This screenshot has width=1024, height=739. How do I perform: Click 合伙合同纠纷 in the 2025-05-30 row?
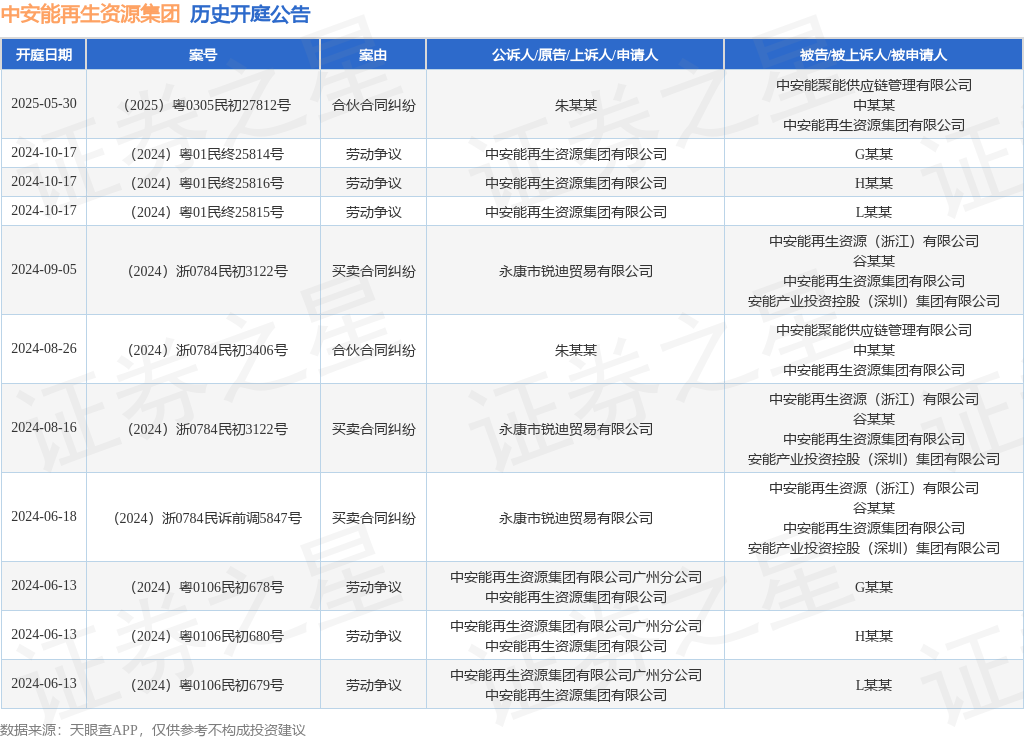coord(373,105)
